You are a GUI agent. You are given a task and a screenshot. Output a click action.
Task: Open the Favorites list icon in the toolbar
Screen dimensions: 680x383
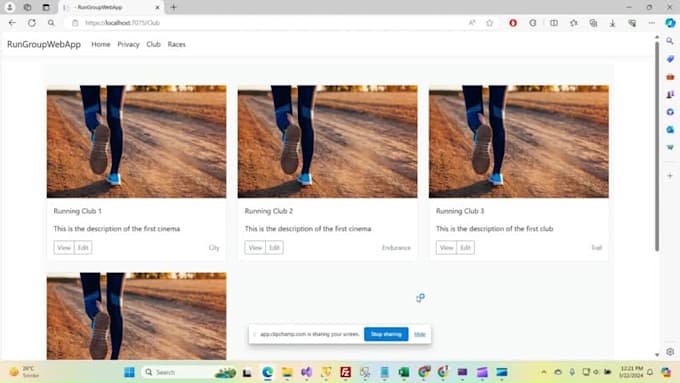tap(573, 23)
